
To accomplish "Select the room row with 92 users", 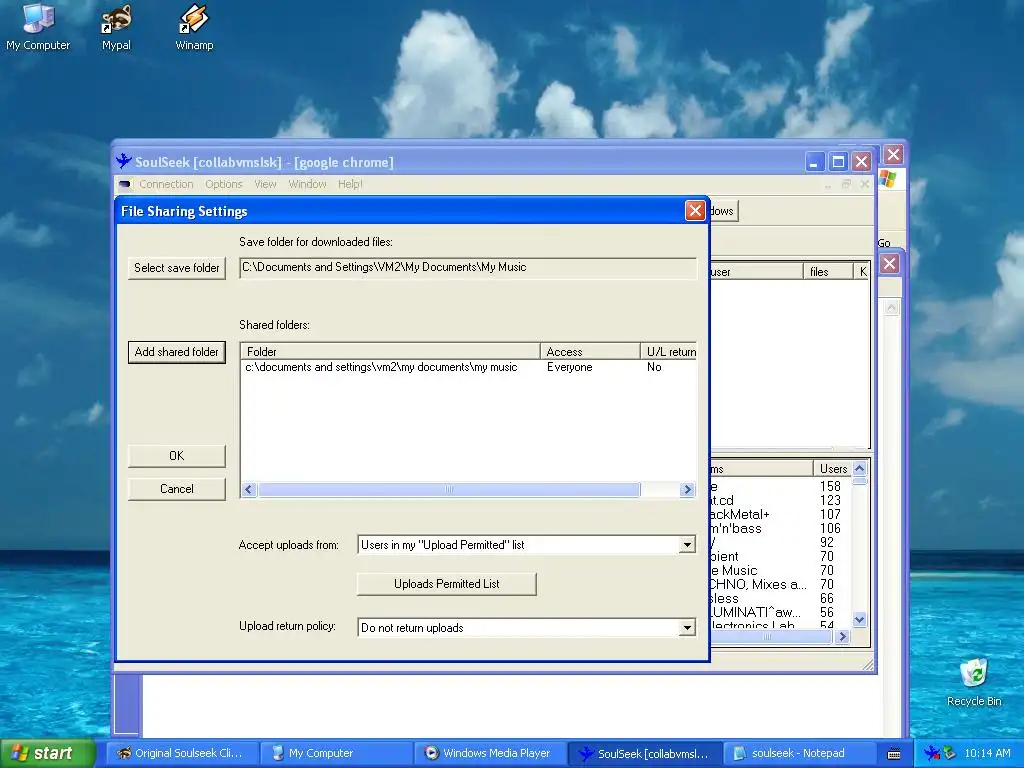I will pos(780,543).
